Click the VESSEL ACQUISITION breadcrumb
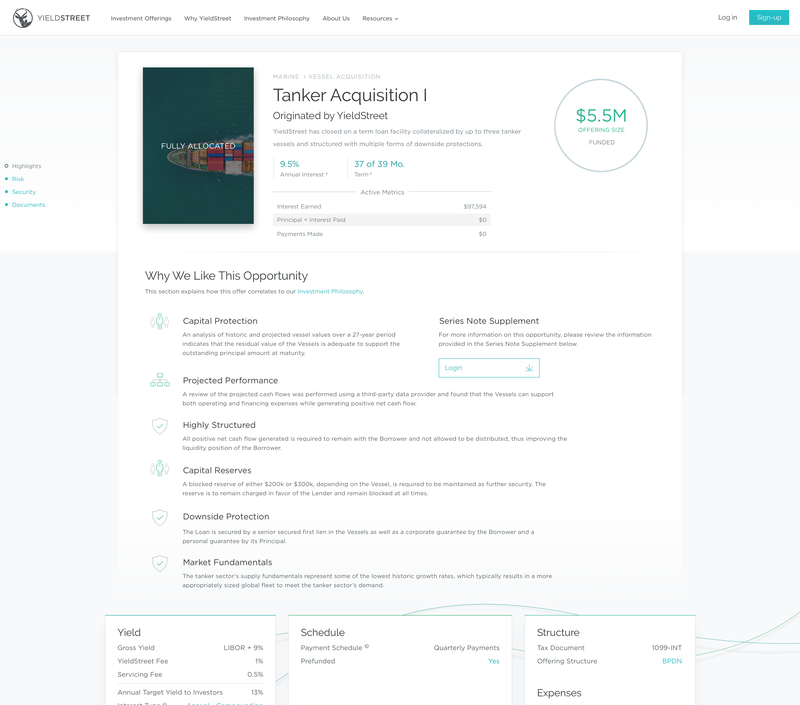Screen dimensions: 800x705 (x=344, y=77)
